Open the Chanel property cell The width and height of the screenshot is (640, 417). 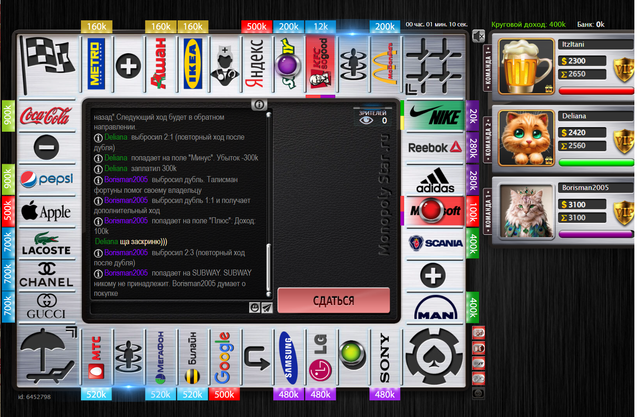tap(47, 275)
